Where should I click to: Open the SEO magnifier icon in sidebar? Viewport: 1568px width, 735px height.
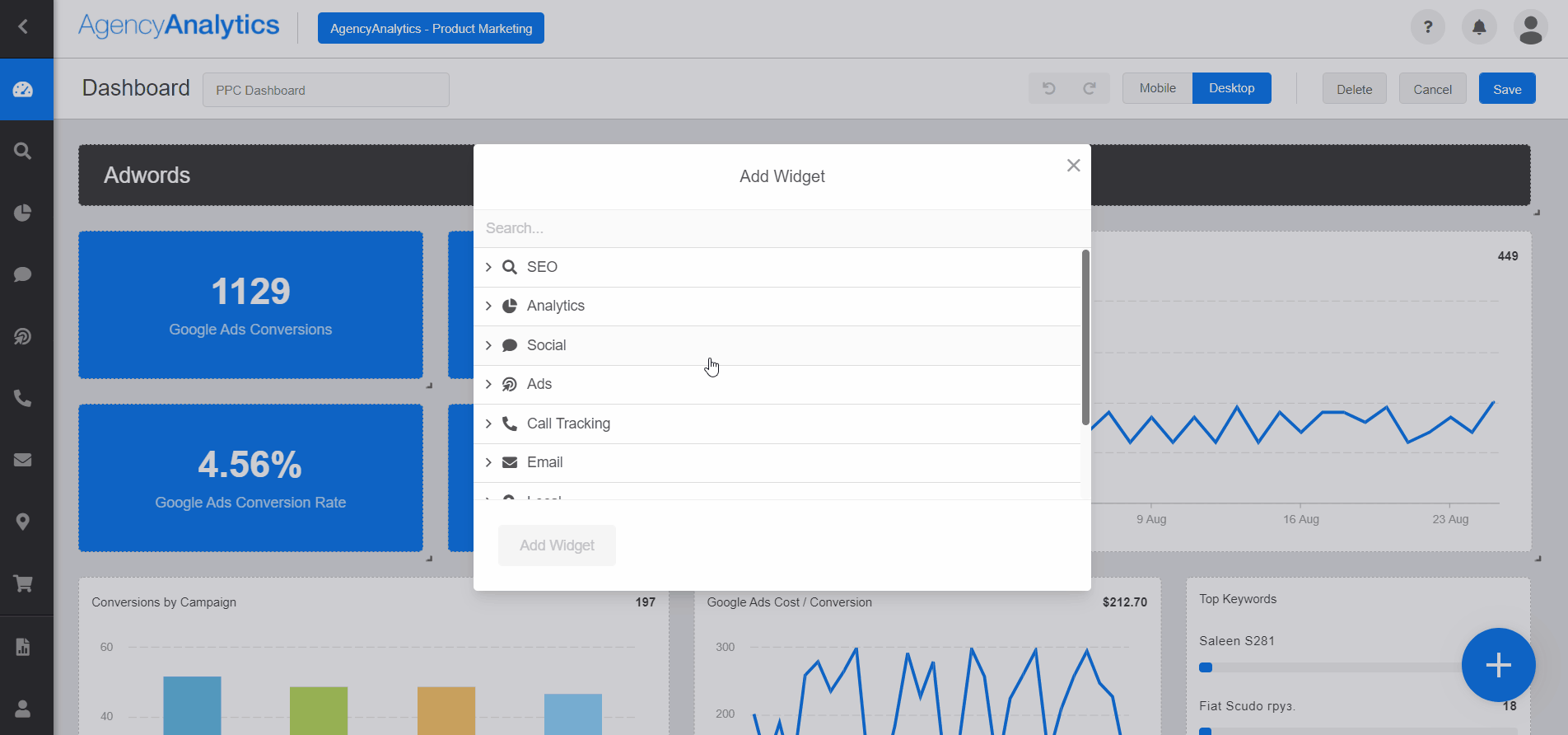tap(23, 152)
